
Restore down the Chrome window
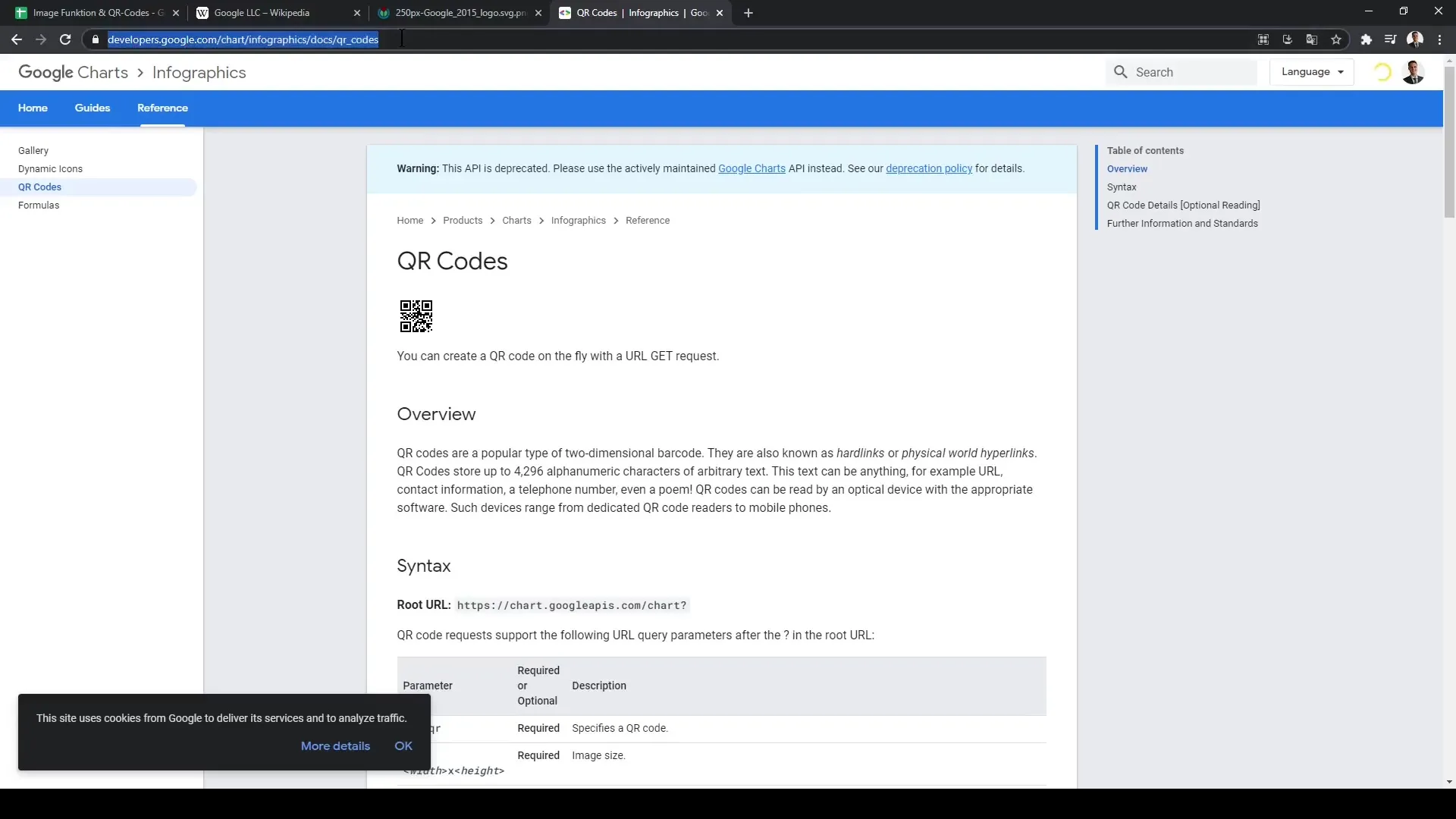(x=1404, y=11)
